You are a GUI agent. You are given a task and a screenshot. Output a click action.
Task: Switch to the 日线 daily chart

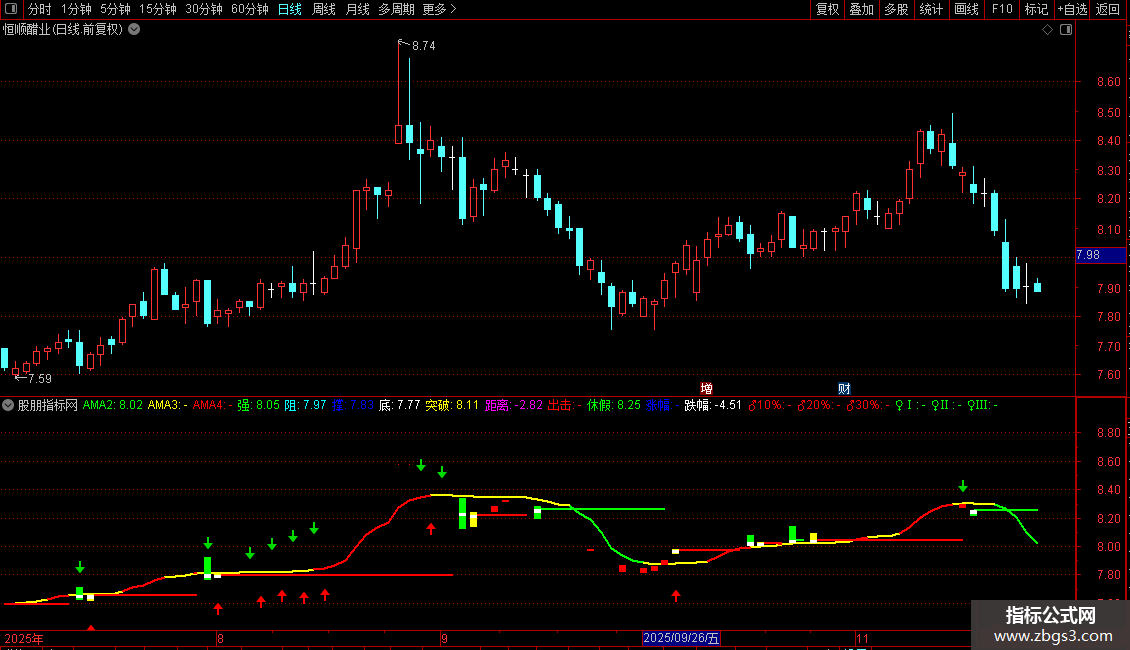(x=290, y=9)
